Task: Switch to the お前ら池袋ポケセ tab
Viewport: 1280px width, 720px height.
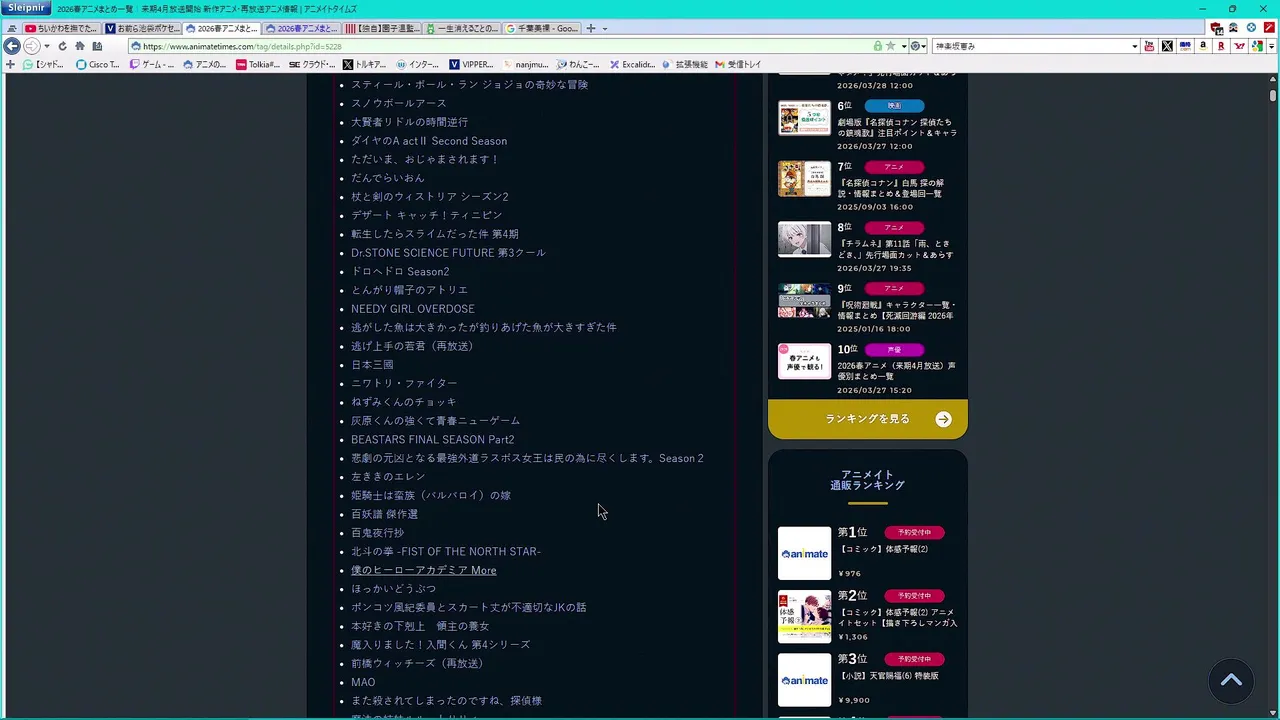Action: pos(142,28)
